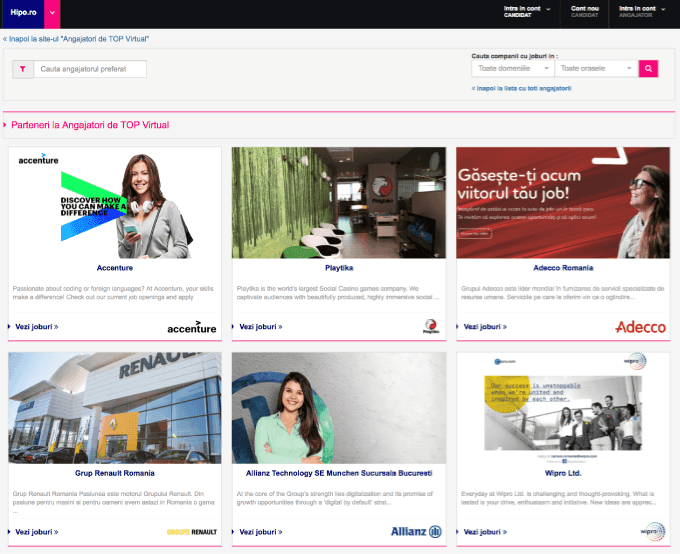Click the Wipro Ltd. description text
The image size is (680, 554).
coord(559,498)
